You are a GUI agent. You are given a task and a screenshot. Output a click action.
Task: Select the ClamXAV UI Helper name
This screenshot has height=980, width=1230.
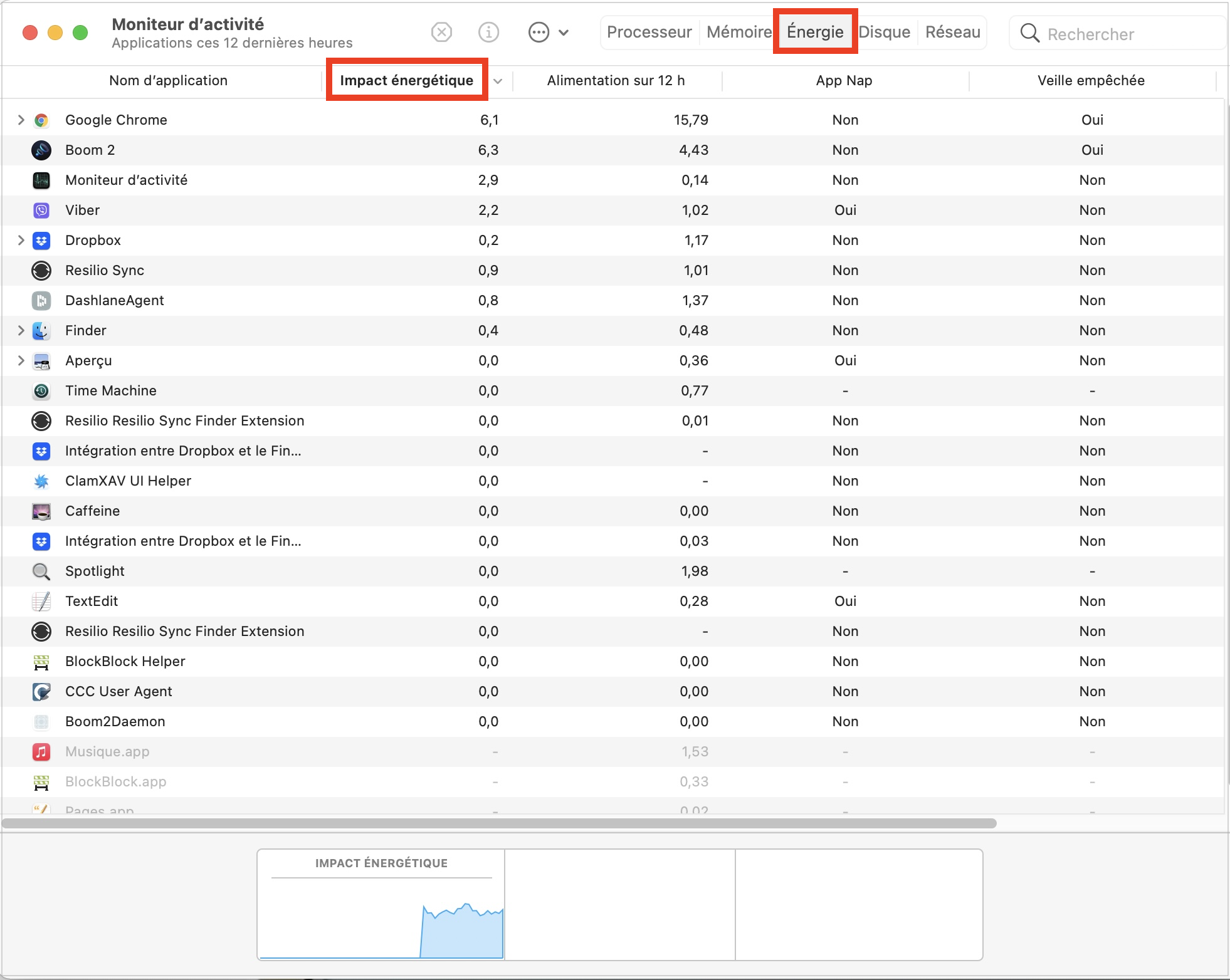pyautogui.click(x=128, y=481)
